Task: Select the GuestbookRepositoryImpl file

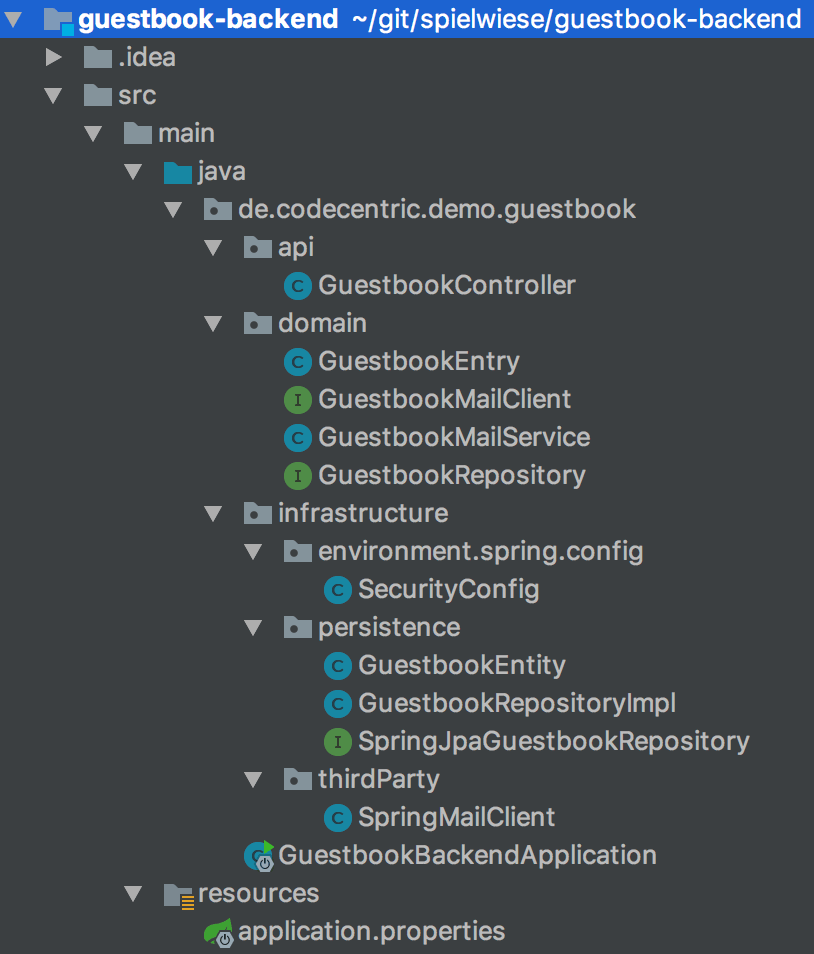Action: coord(517,704)
